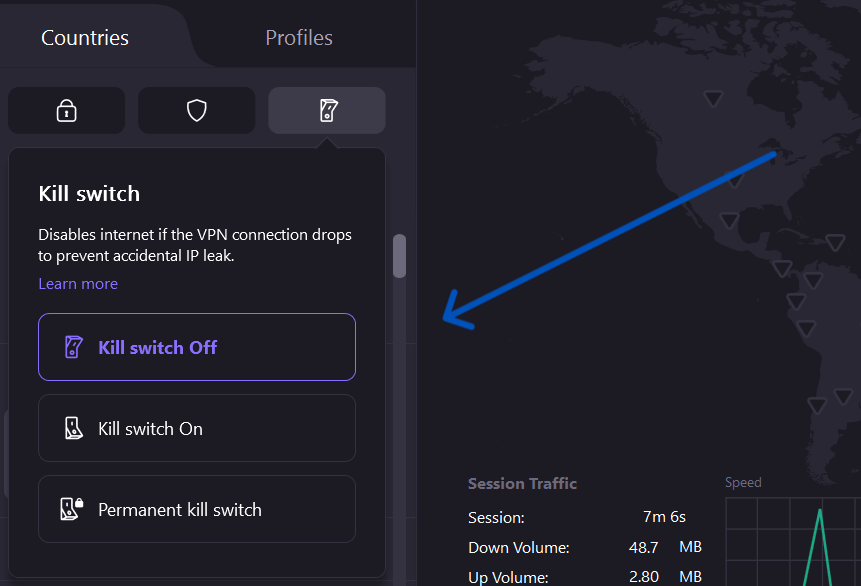
Task: Open the padlock privacy settings icon
Action: pos(66,110)
